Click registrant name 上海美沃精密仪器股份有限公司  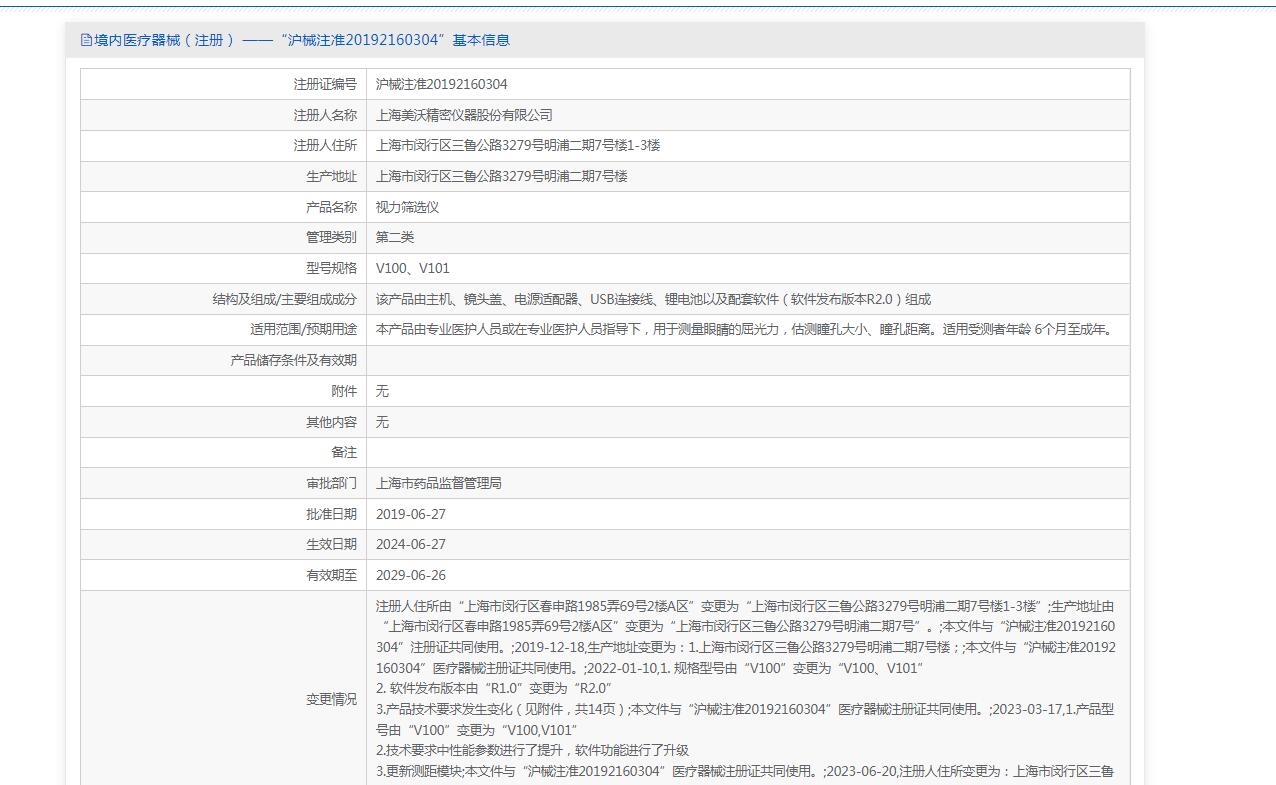tap(464, 115)
